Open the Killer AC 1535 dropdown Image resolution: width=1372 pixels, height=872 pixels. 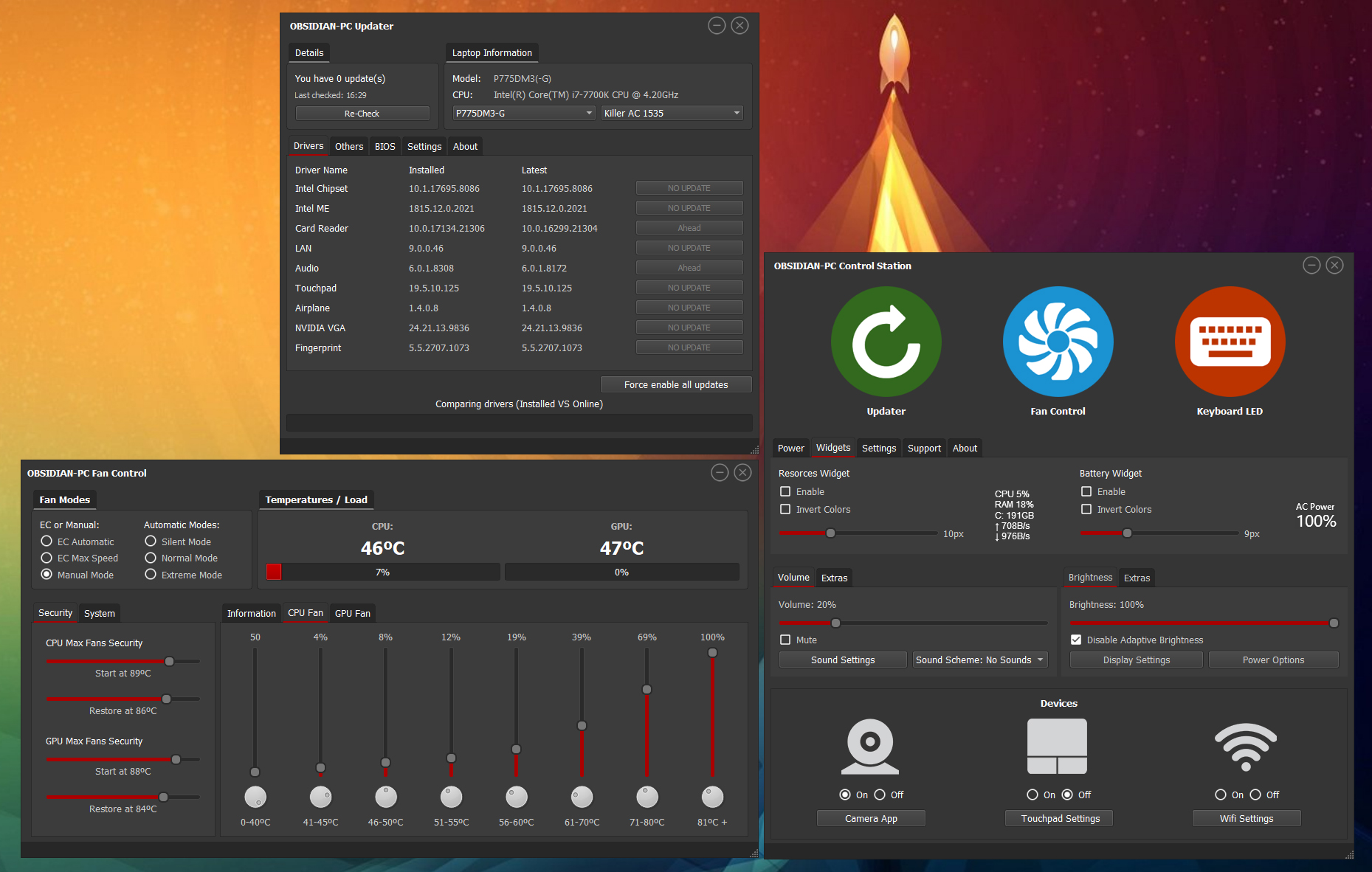pyautogui.click(x=672, y=113)
